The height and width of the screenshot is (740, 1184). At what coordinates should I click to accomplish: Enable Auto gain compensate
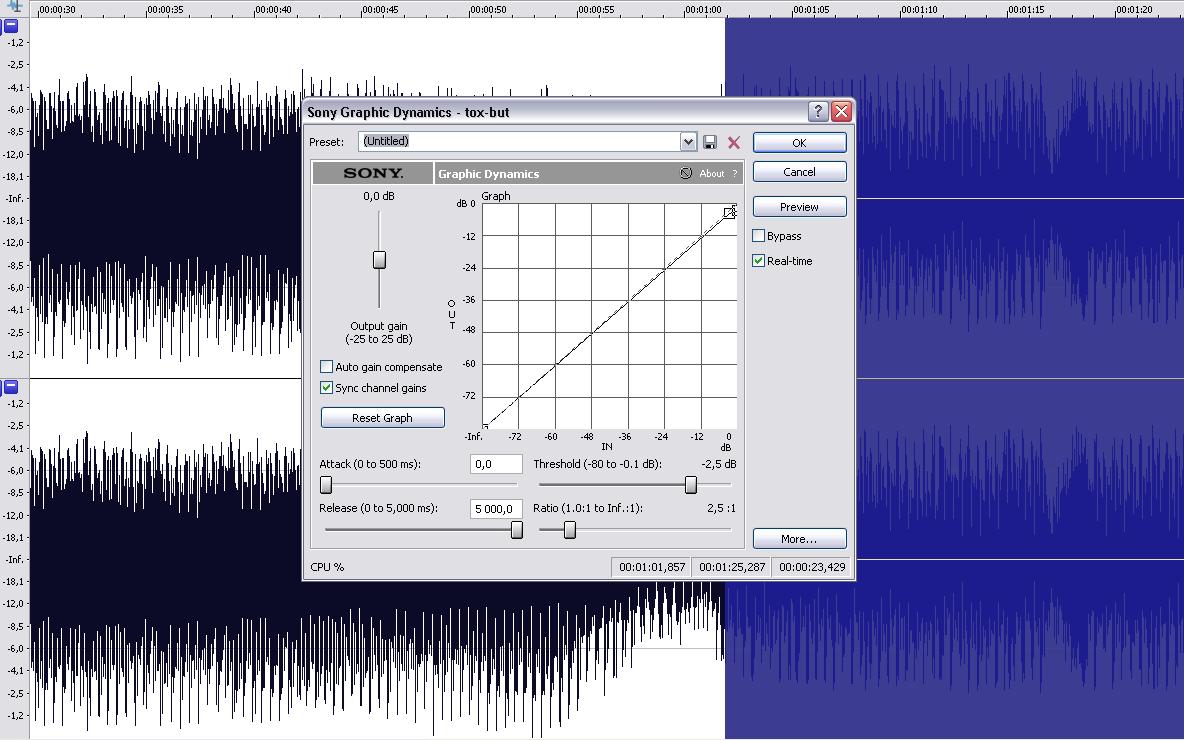coord(326,367)
